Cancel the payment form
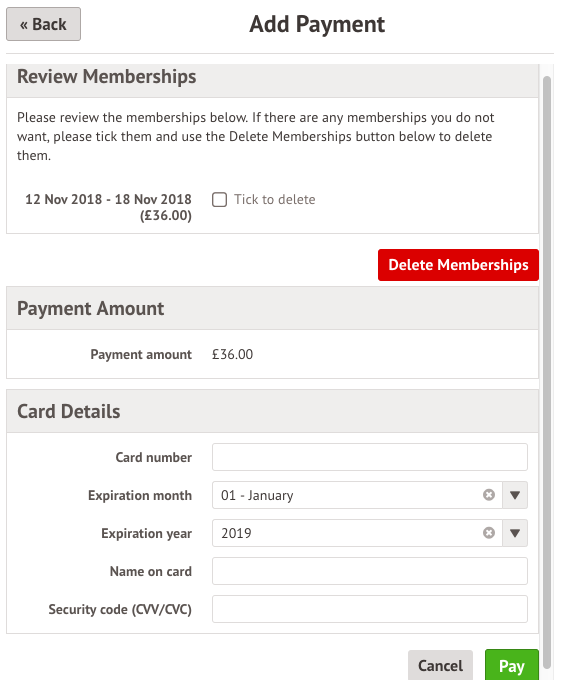Screen dimensions: 563x686 (x=440, y=665)
